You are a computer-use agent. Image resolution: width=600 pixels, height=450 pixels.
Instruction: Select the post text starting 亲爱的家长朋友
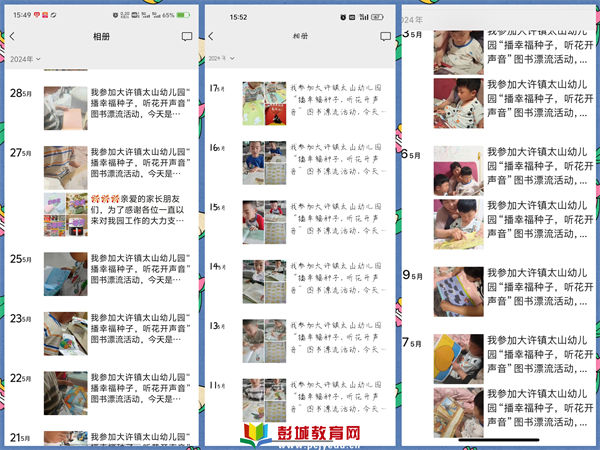138,209
